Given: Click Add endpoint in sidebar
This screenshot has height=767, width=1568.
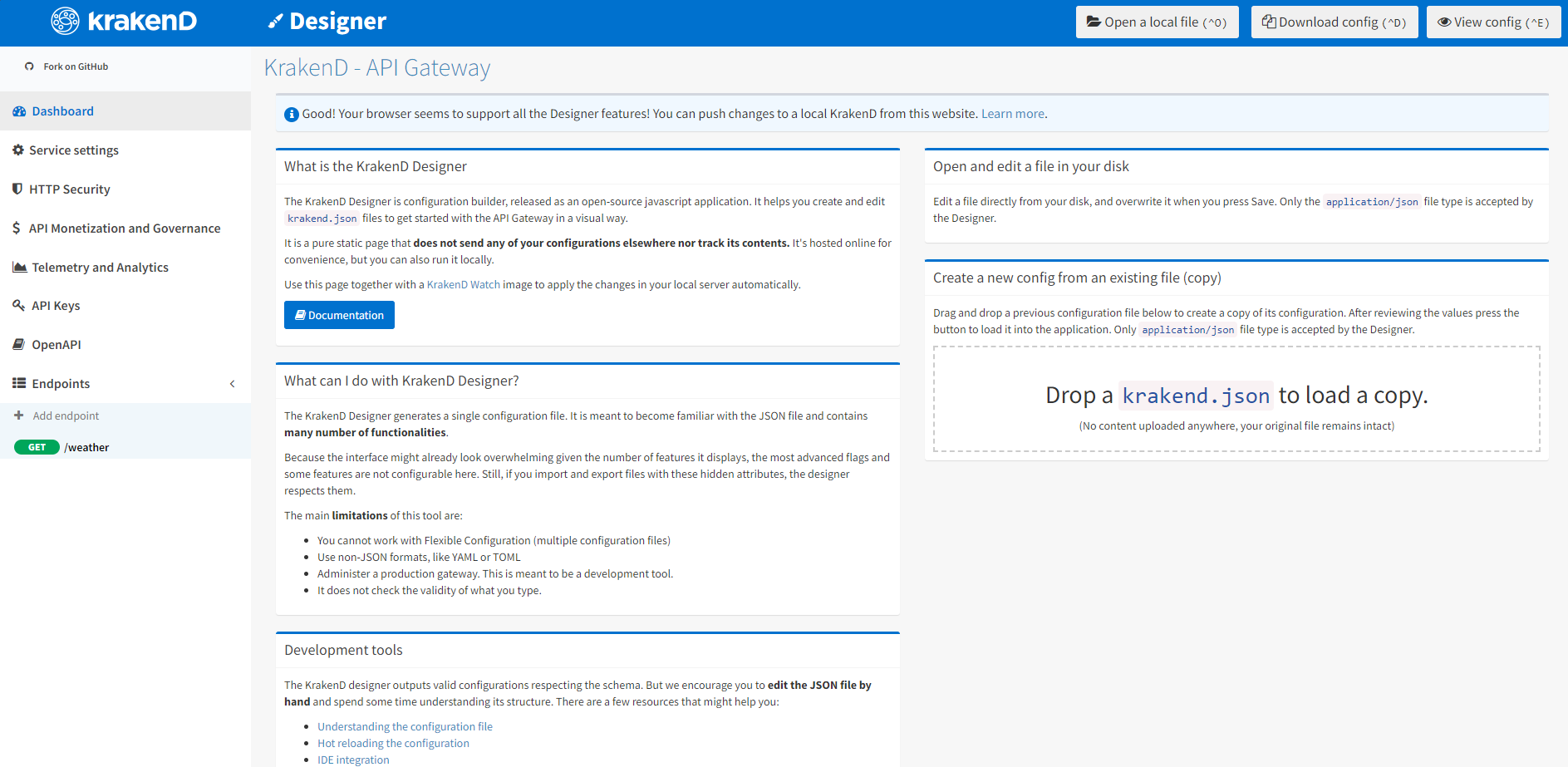Looking at the screenshot, I should click(x=66, y=415).
